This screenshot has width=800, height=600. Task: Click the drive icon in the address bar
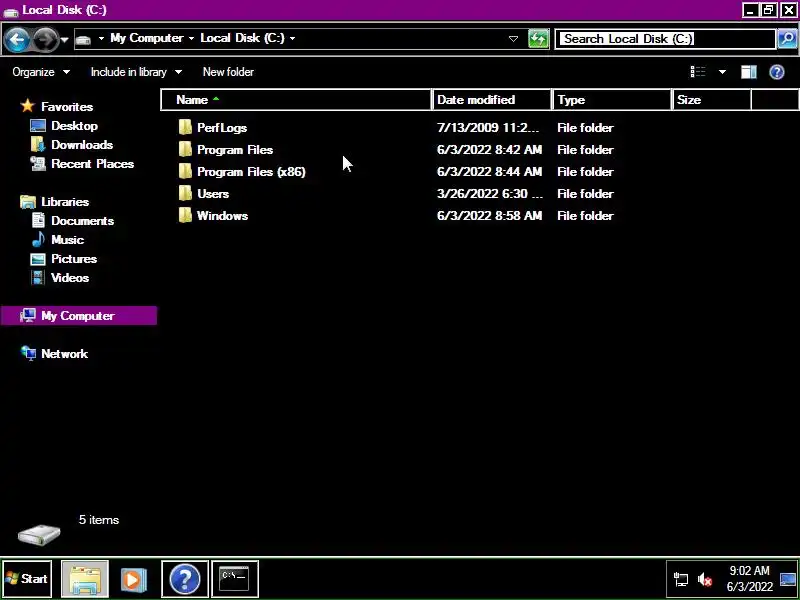click(x=84, y=39)
